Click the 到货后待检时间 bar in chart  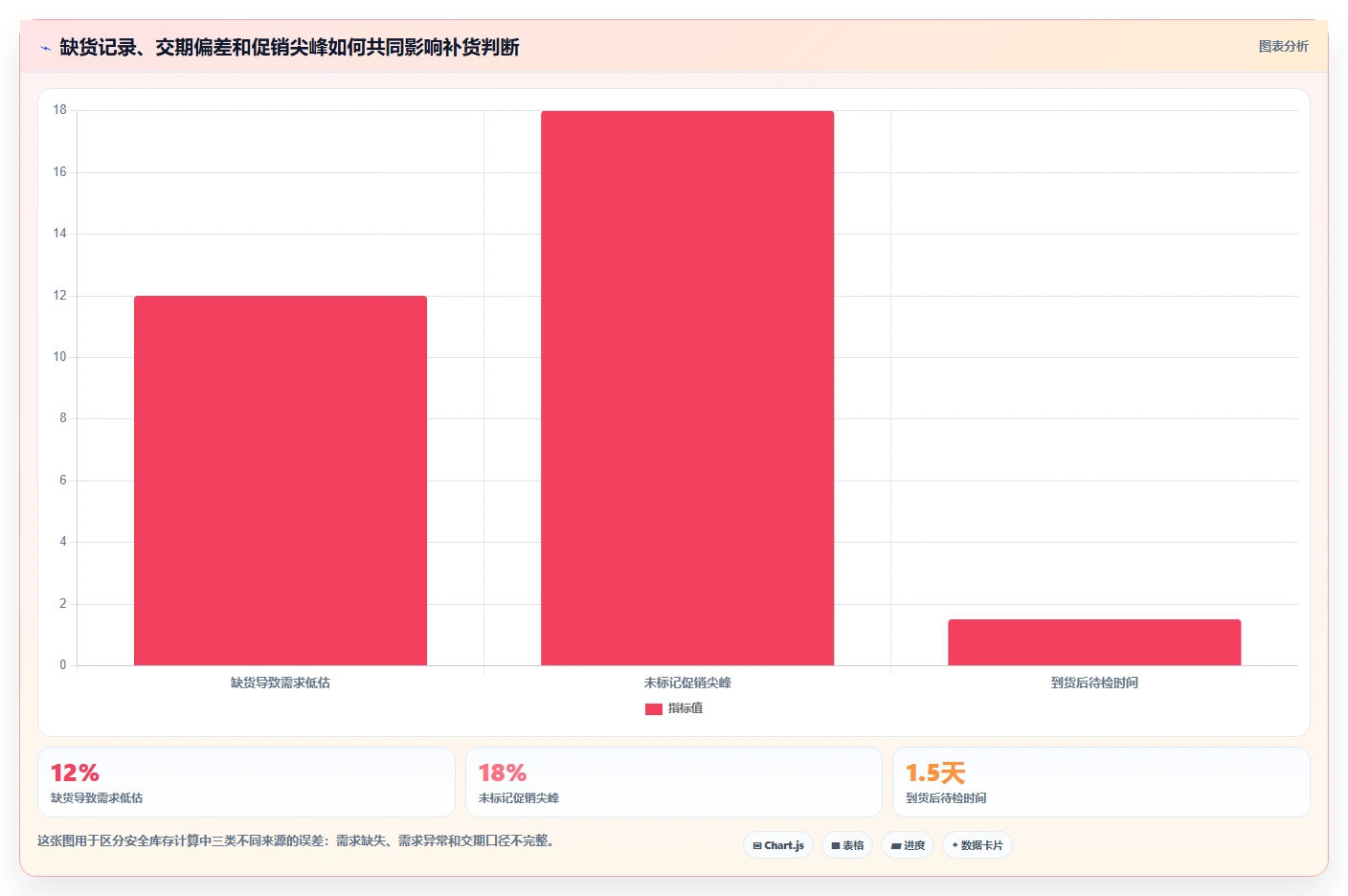click(x=1094, y=642)
